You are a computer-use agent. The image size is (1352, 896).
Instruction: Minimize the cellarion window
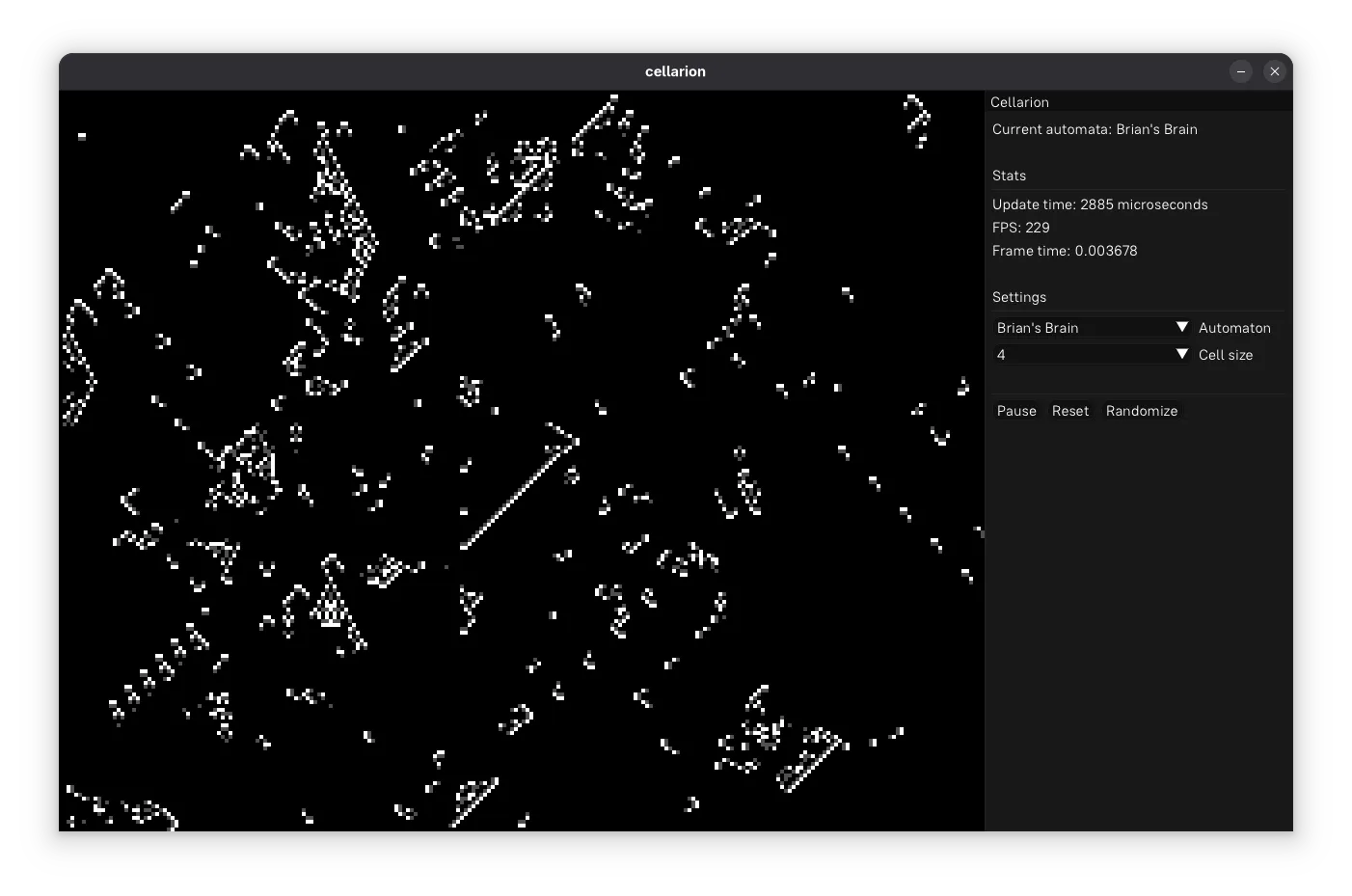pyautogui.click(x=1241, y=71)
